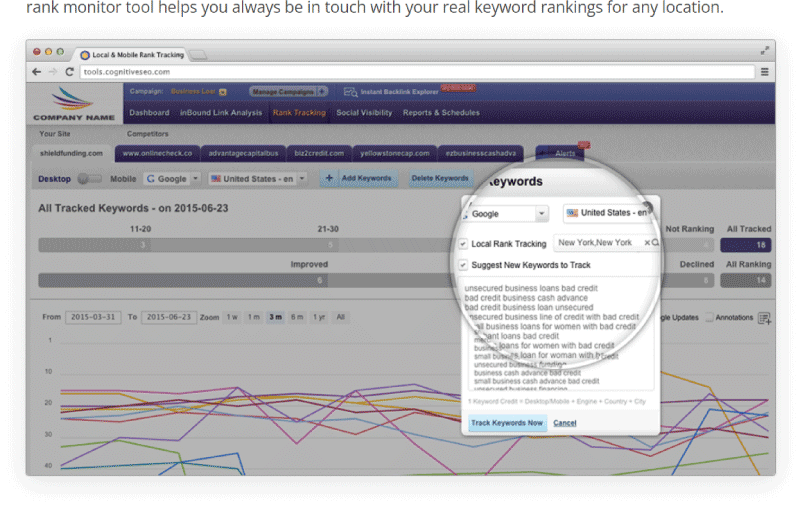Image resolution: width=800 pixels, height=530 pixels.
Task: Open the Dashboard menu item
Action: pyautogui.click(x=149, y=113)
